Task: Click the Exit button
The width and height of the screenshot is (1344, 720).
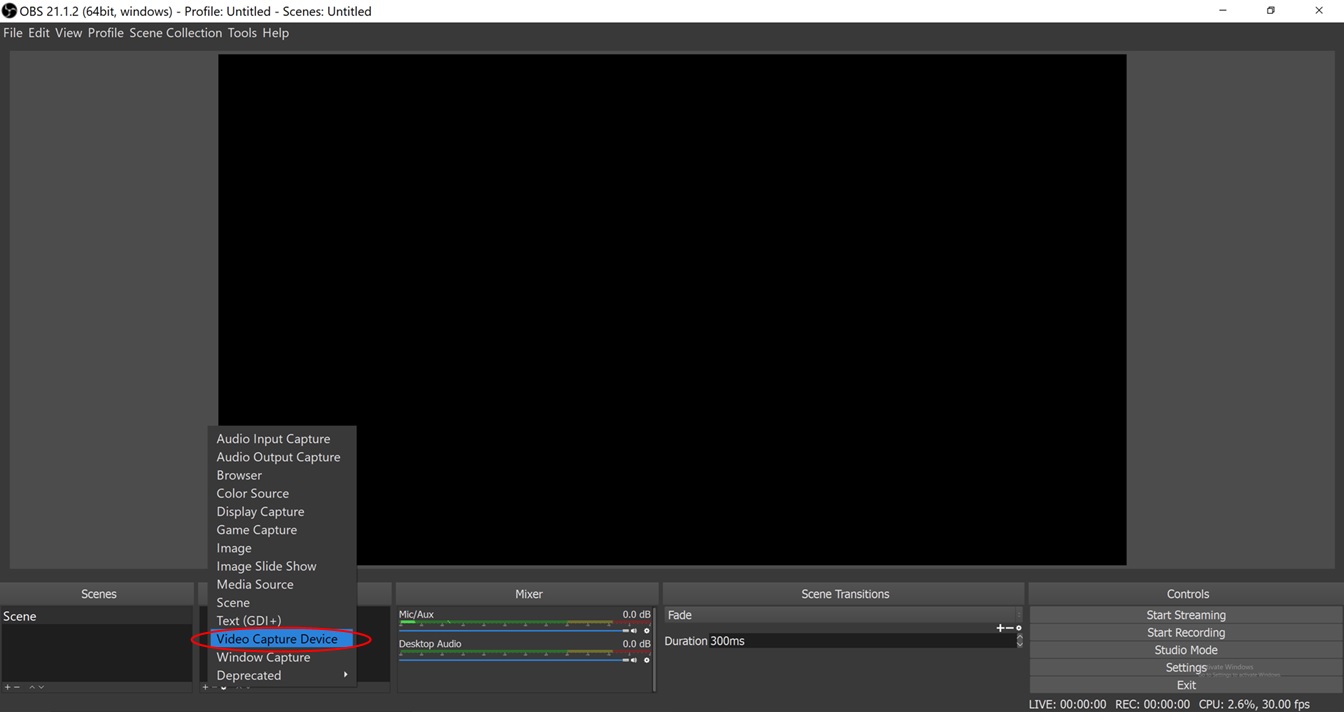Action: 1185,685
